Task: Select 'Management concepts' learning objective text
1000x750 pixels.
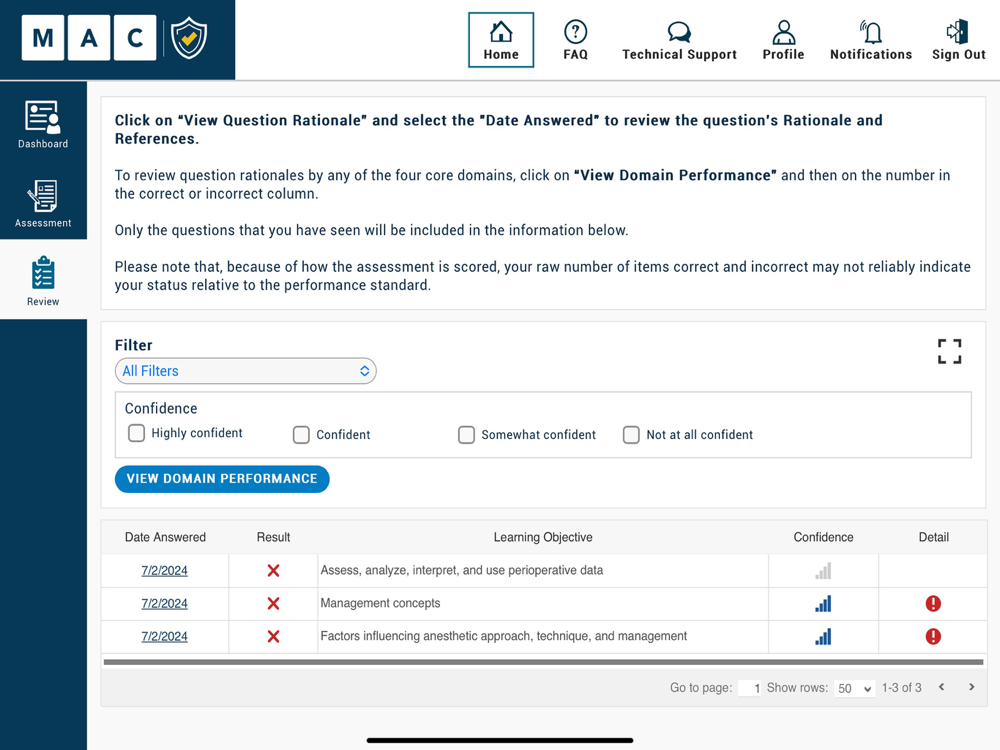Action: pos(380,603)
